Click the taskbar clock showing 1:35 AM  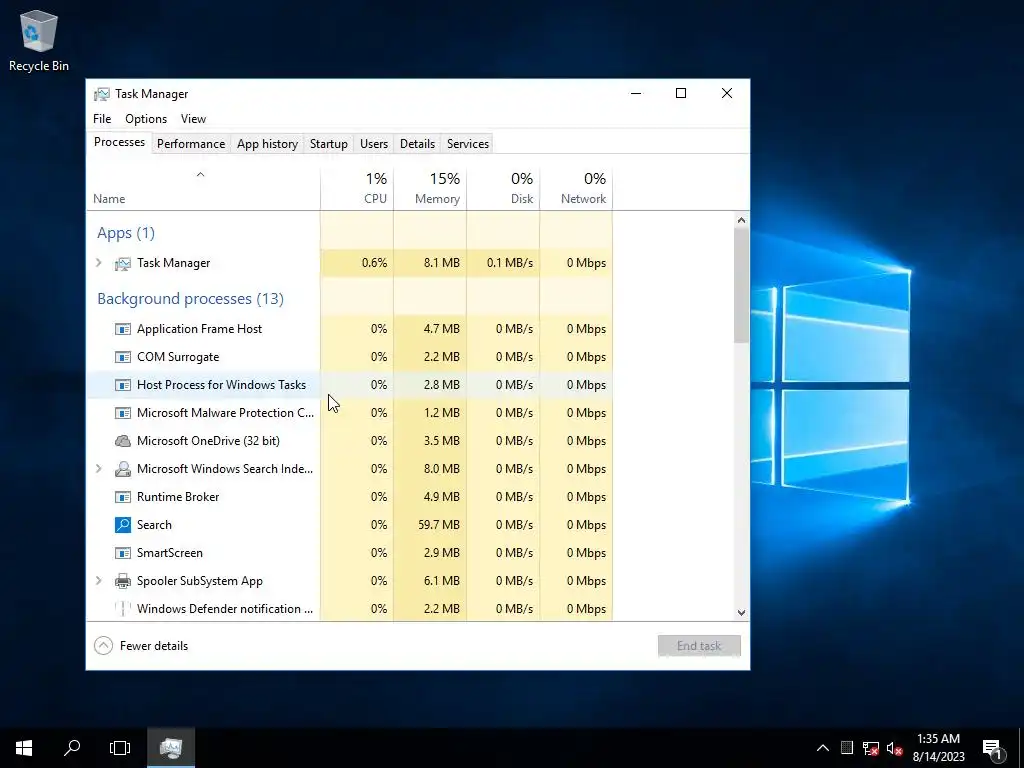pos(938,748)
